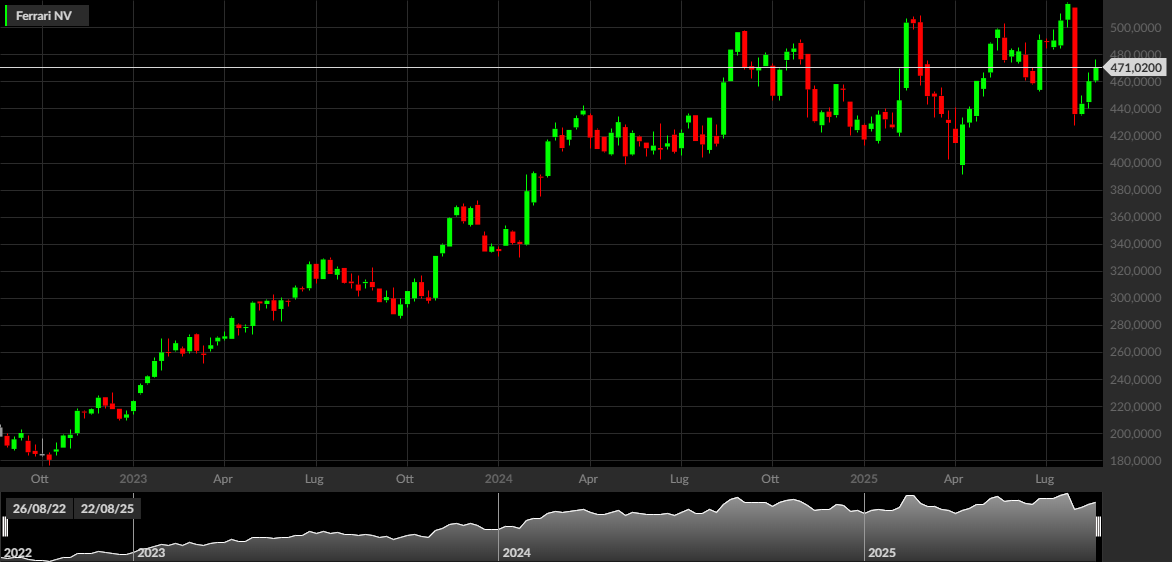Grab the left range handle of navigator
1172x562 pixels.
[4, 528]
